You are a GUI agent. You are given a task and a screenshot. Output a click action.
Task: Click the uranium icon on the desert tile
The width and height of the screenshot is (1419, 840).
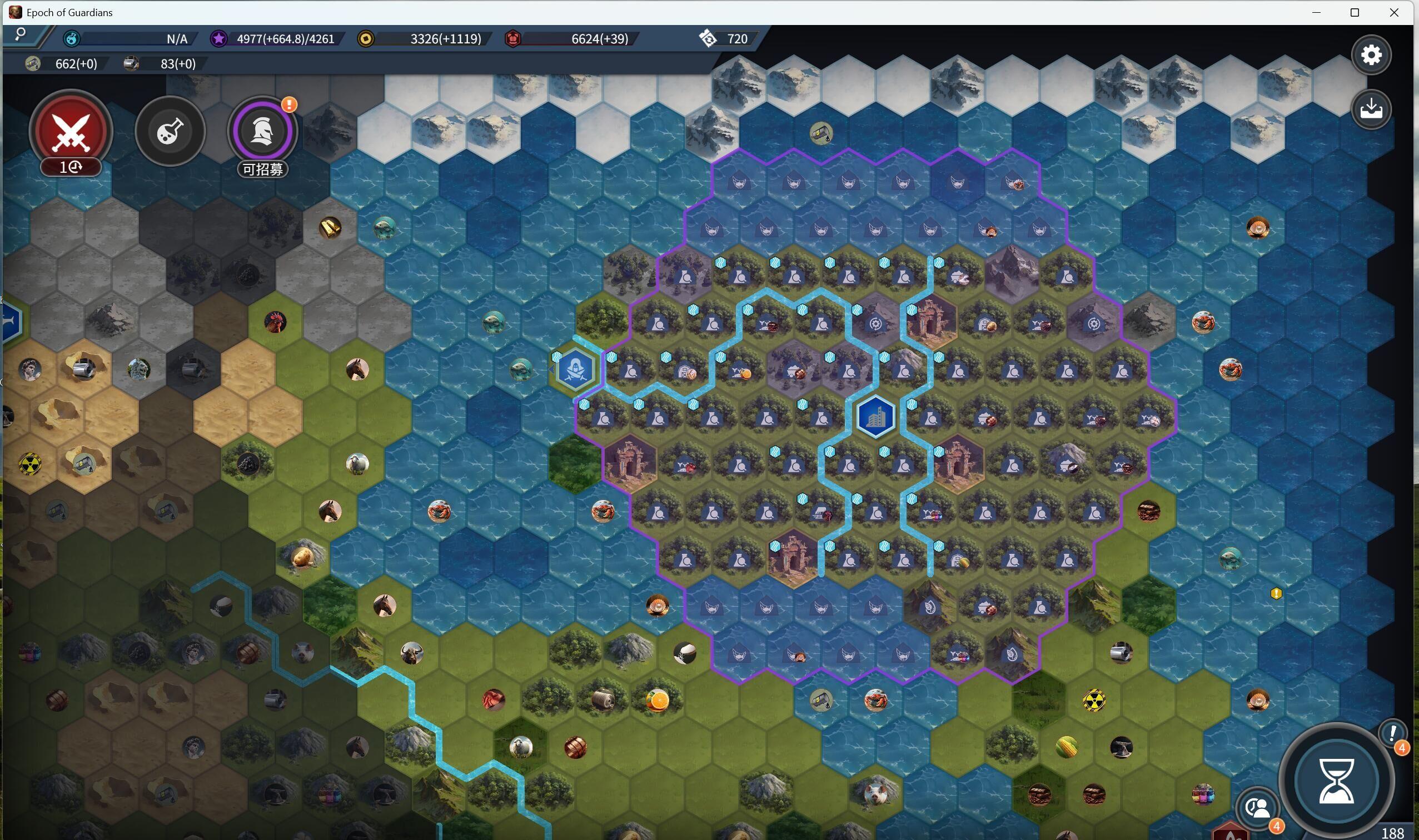pyautogui.click(x=29, y=464)
